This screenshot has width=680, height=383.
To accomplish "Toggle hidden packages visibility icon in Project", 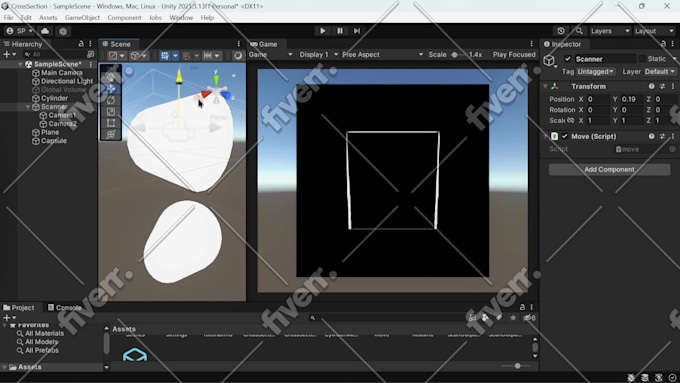I will click(529, 318).
